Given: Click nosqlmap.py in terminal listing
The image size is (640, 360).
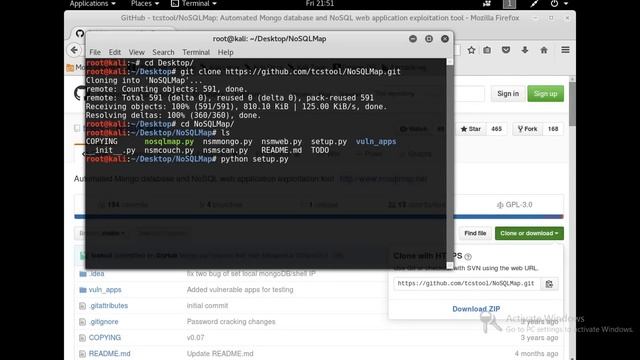Looking at the screenshot, I should click(x=169, y=142).
